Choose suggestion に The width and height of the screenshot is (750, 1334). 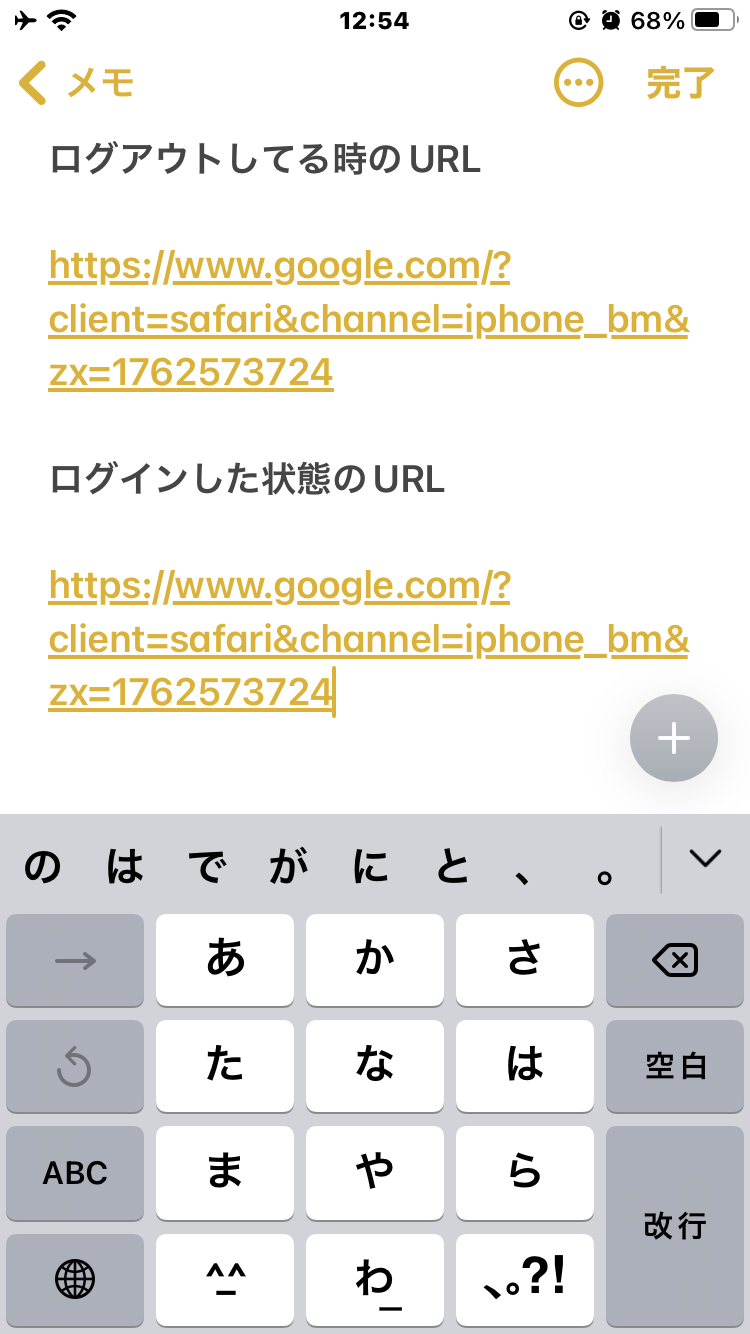coord(371,867)
